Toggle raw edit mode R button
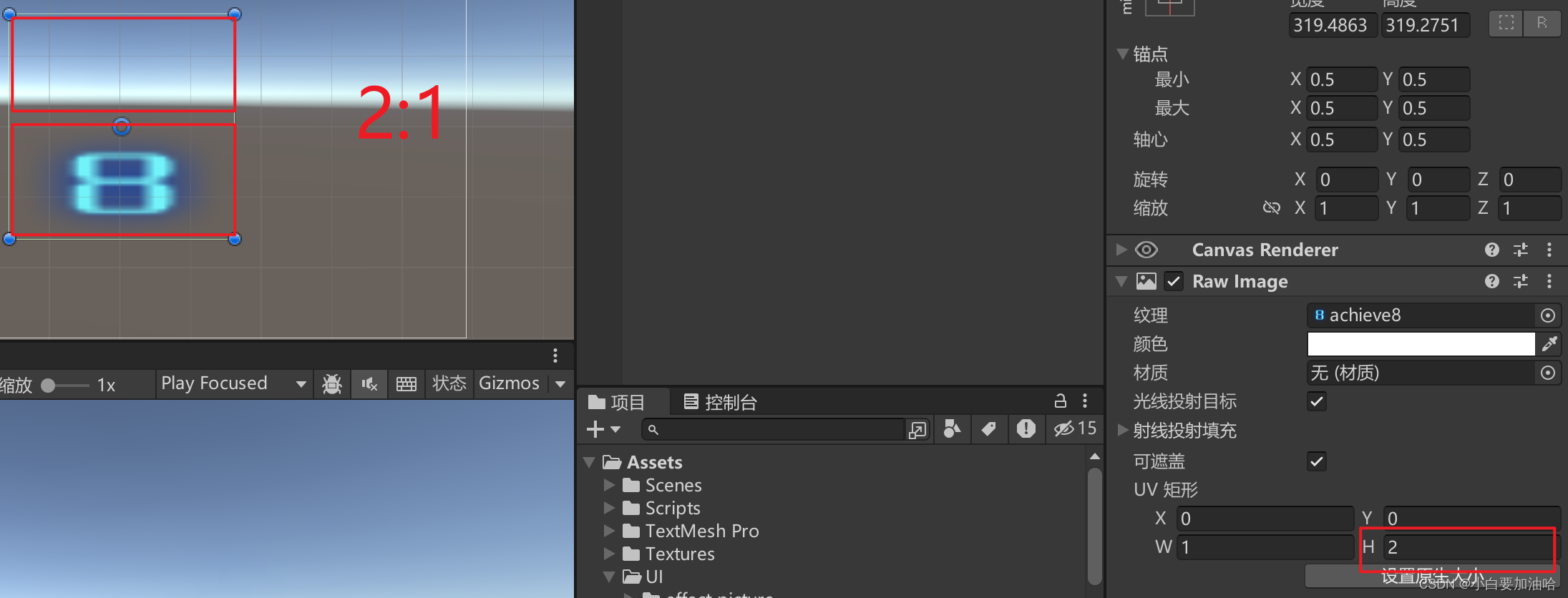Screen dimensions: 1568x598 pyautogui.click(x=1542, y=23)
